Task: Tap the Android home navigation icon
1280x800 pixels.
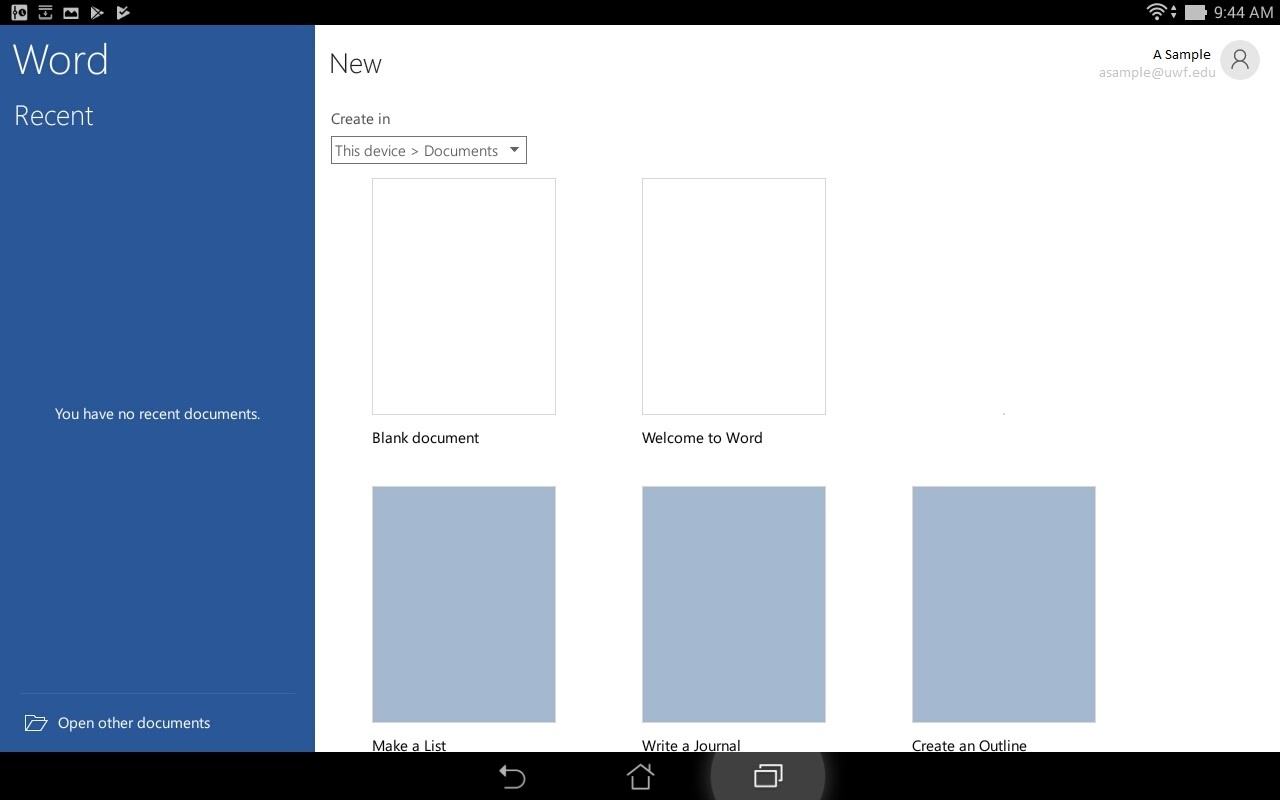Action: pos(640,776)
